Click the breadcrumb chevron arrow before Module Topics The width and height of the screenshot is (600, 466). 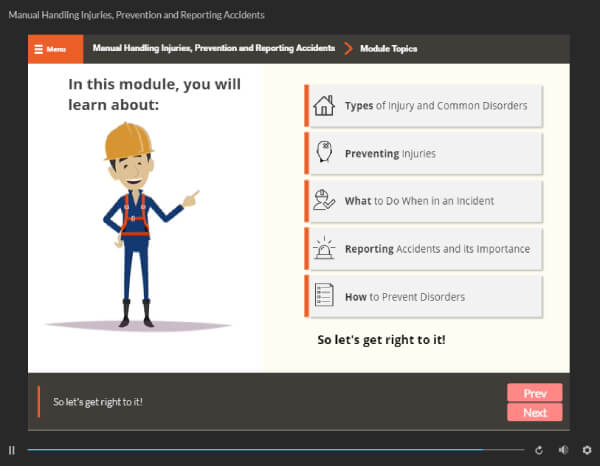tap(348, 49)
